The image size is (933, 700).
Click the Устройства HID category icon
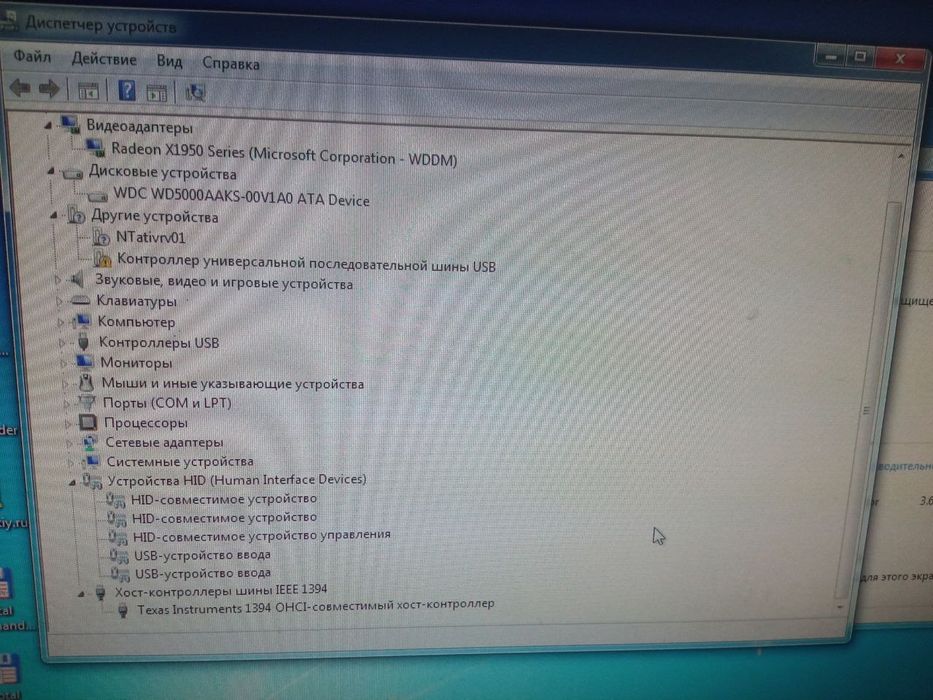[93, 480]
